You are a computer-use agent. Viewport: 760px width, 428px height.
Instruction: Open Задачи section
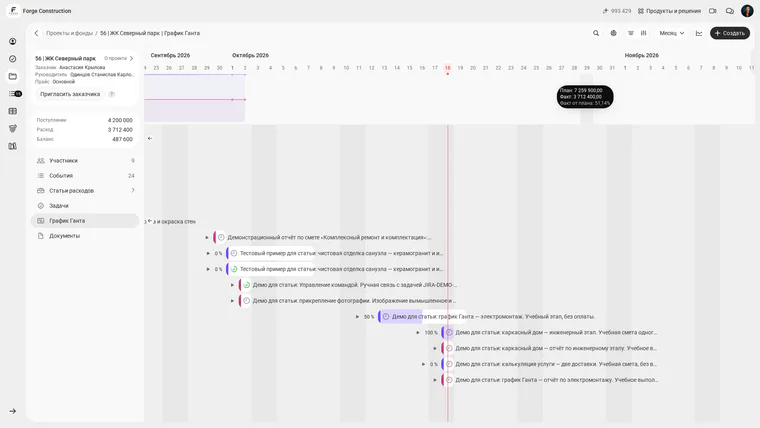tap(85, 206)
